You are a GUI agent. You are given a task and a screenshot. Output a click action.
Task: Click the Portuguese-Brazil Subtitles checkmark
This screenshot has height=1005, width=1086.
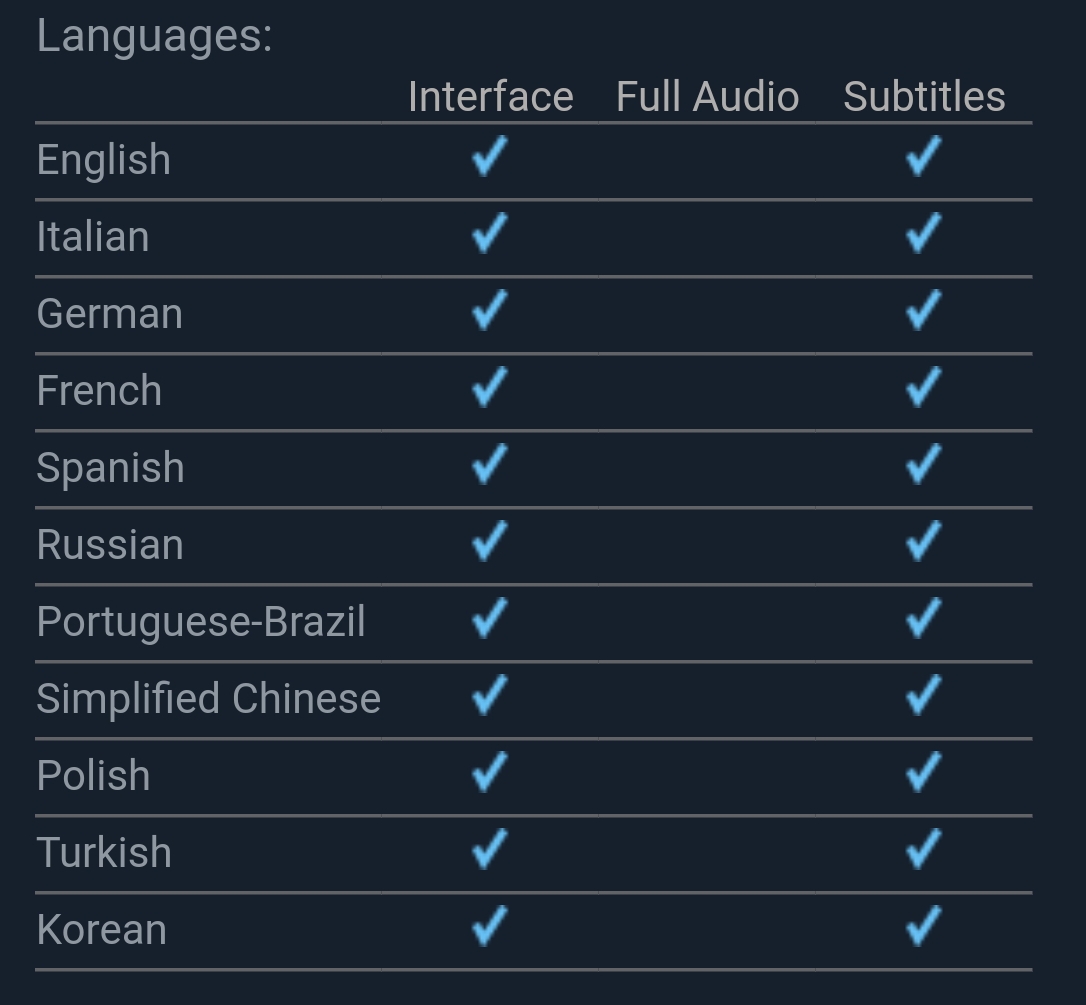tap(924, 618)
